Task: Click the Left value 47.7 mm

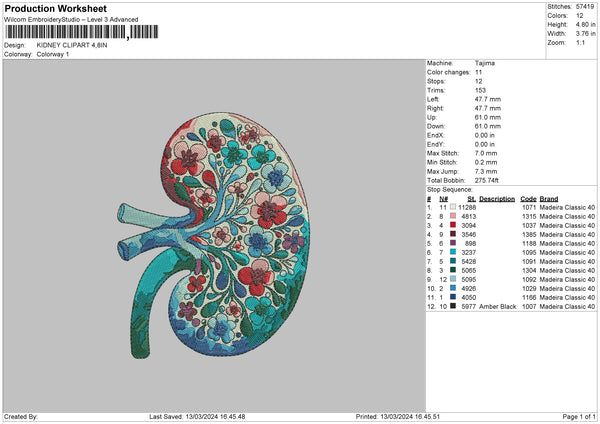Action: coord(488,99)
